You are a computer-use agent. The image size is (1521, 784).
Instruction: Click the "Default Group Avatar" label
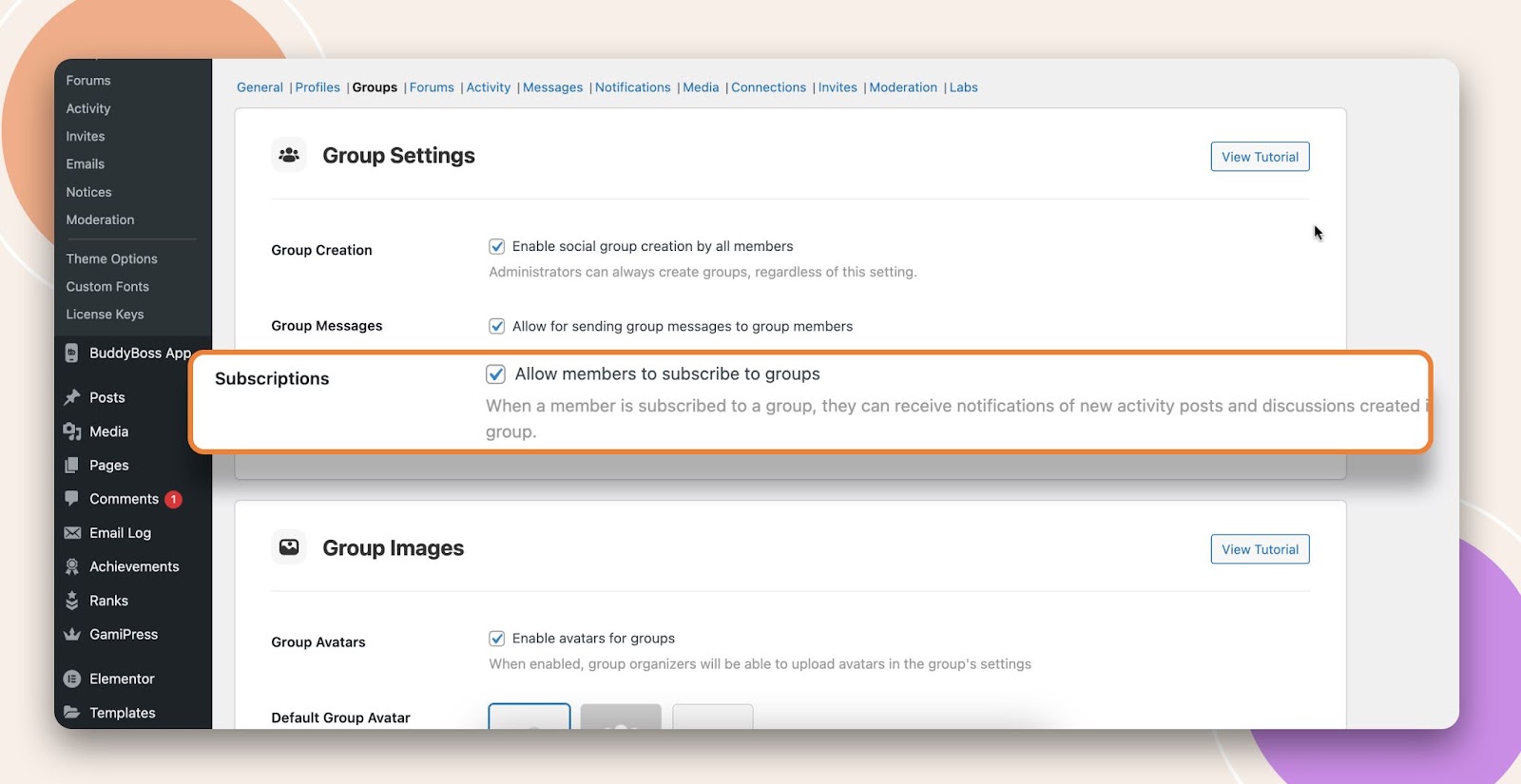point(340,717)
